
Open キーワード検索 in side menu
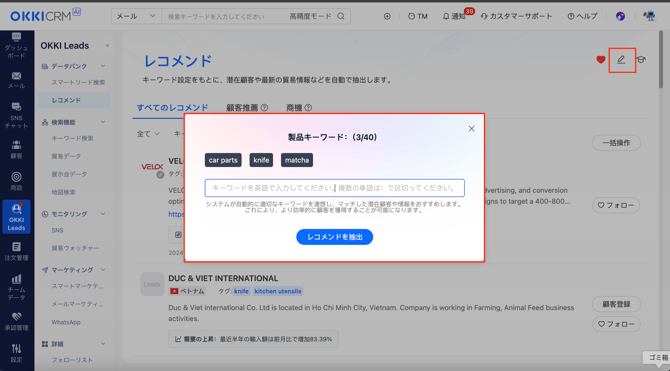pyautogui.click(x=72, y=138)
